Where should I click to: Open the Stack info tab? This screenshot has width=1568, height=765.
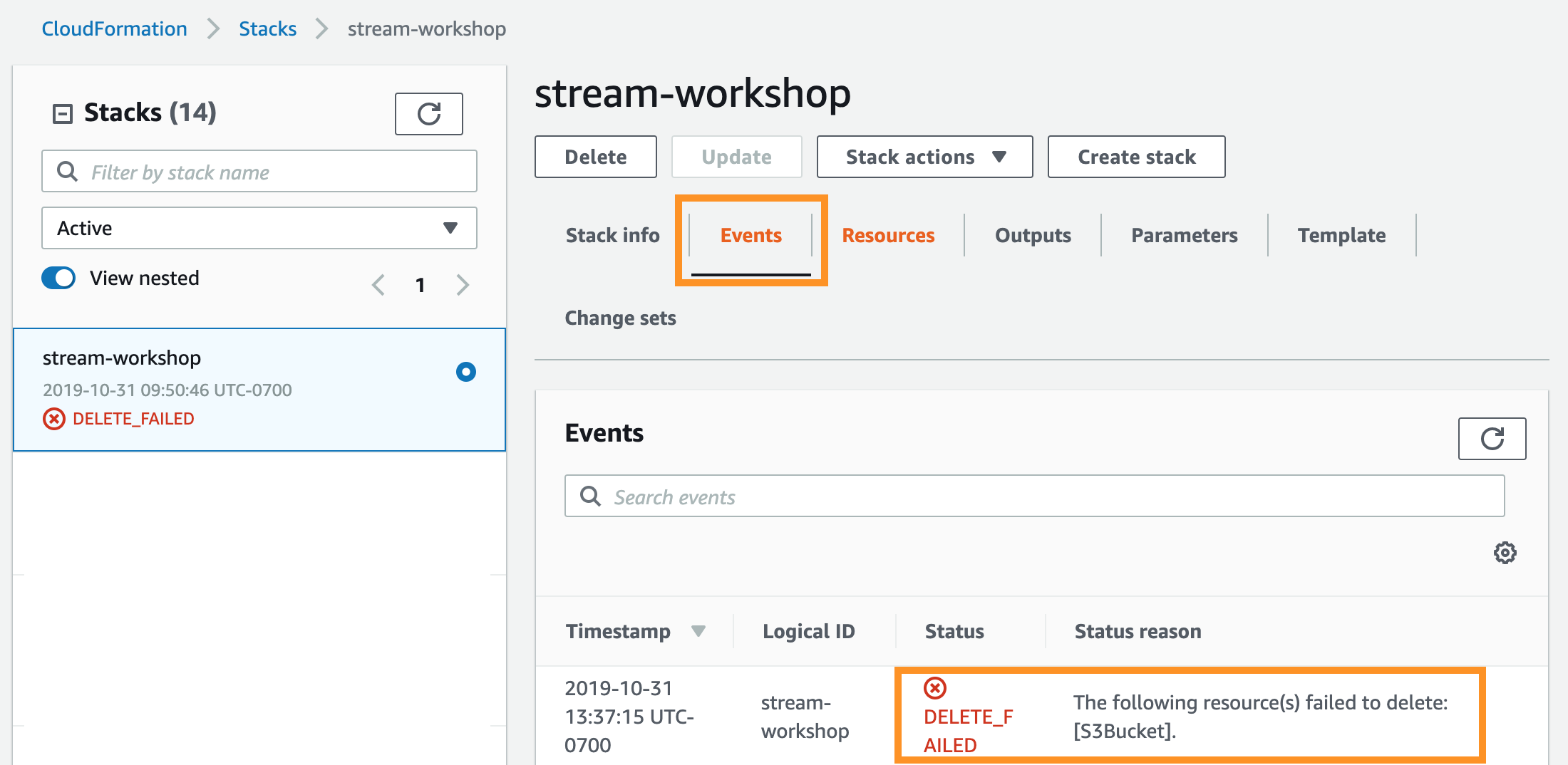point(612,235)
